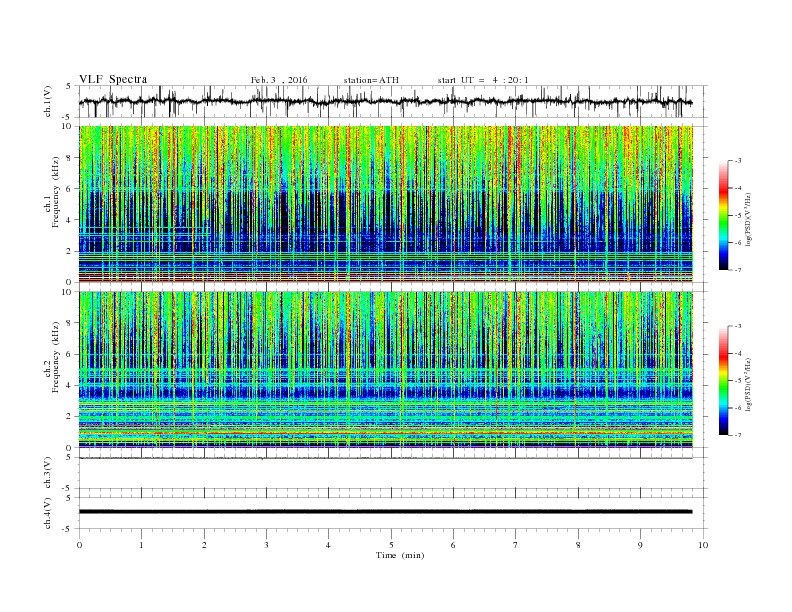792x612 pixels.
Task: Click time axis tick label "6"
Action: 453,545
